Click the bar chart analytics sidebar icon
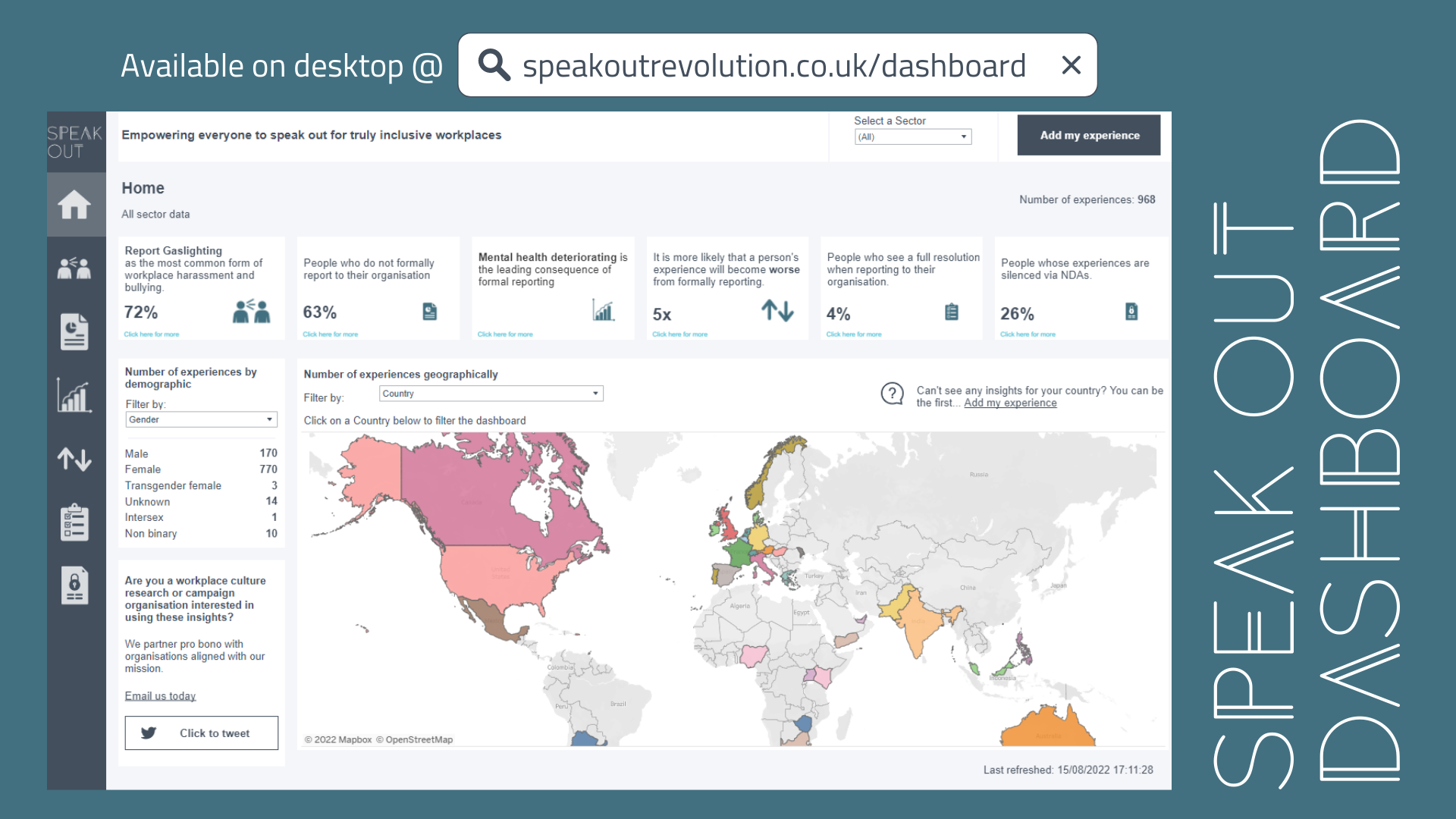Screen dimensions: 1456x819 click(75, 395)
